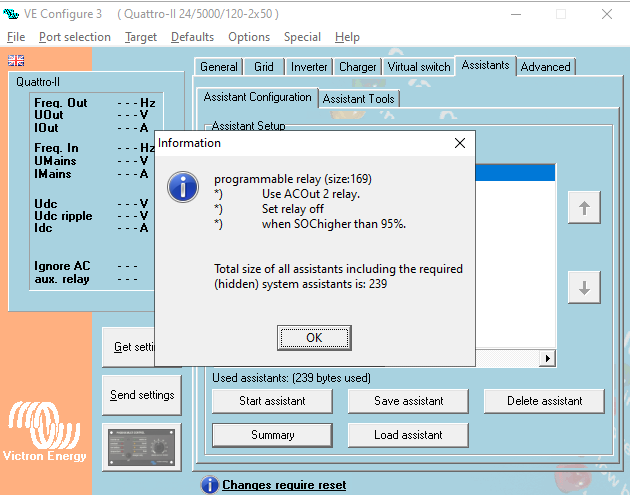Click Delete assistant button
The width and height of the screenshot is (630, 495).
pos(544,401)
